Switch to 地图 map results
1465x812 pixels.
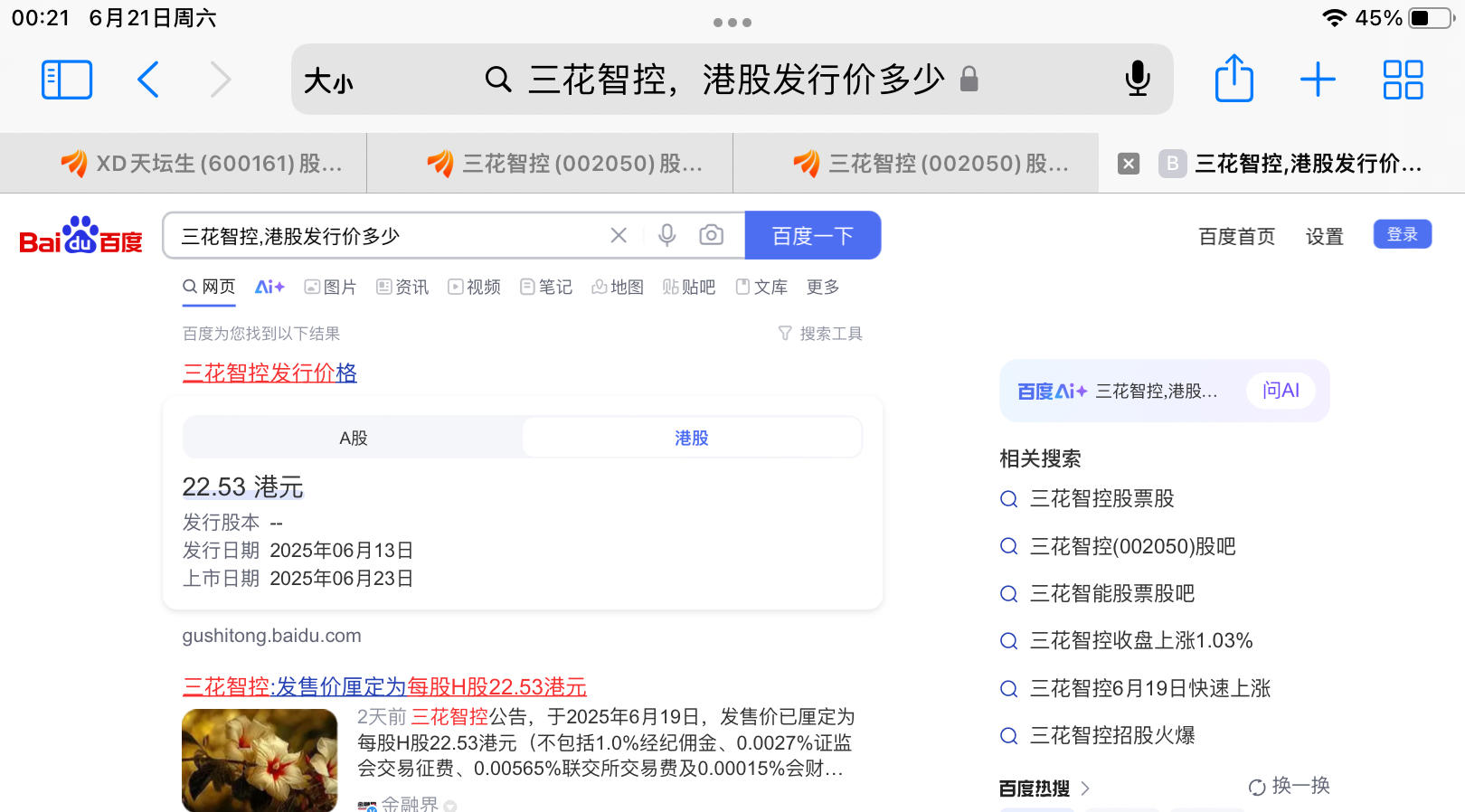(618, 287)
